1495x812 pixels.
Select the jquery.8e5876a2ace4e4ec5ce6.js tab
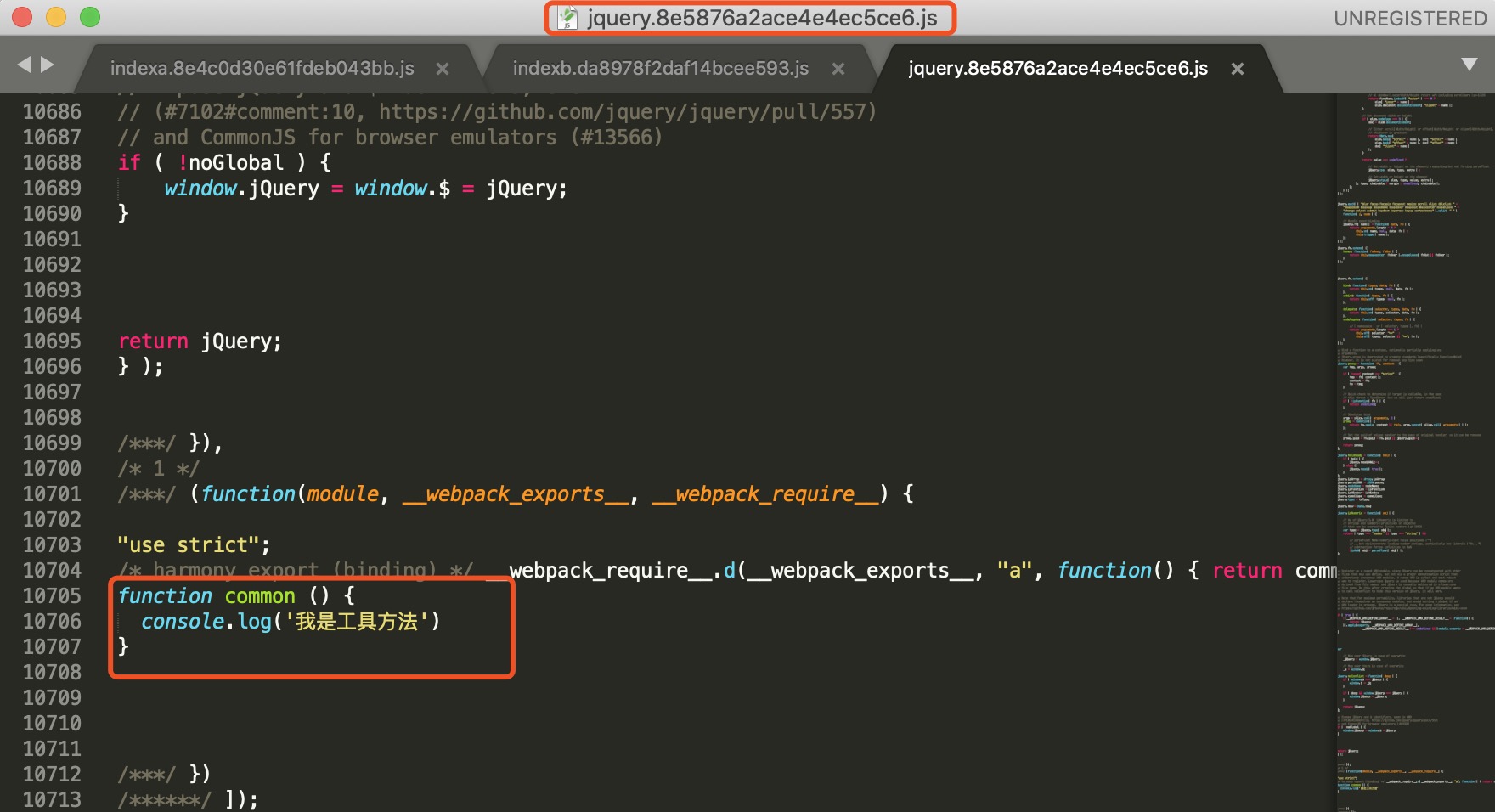[1058, 69]
